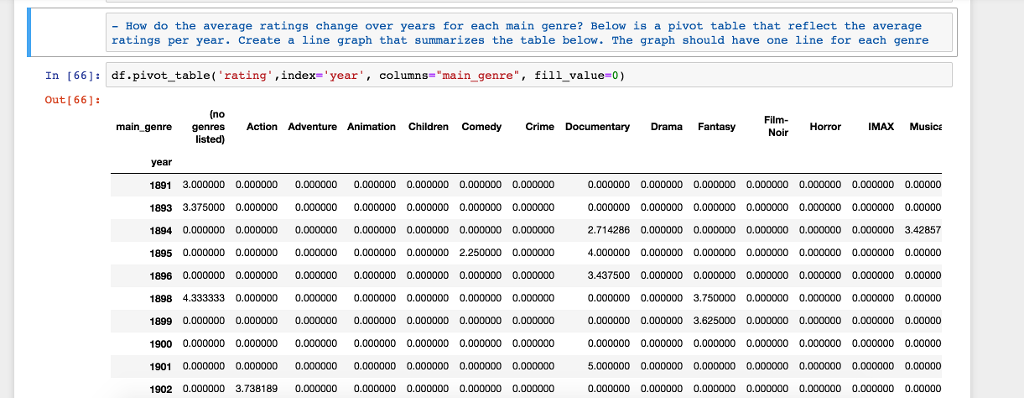This screenshot has width=1024, height=398.
Task: Click the Horror cell in row 1896
Action: pos(820,276)
